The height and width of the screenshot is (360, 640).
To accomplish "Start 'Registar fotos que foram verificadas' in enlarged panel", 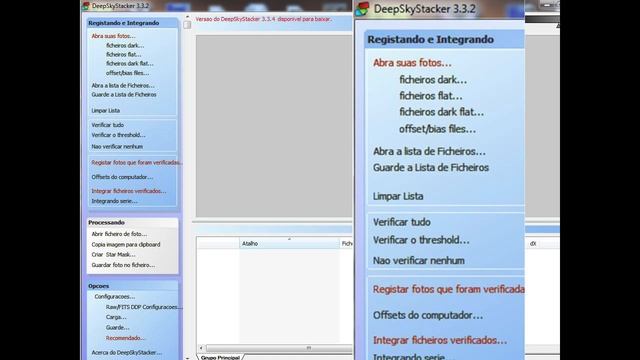I will point(449,289).
